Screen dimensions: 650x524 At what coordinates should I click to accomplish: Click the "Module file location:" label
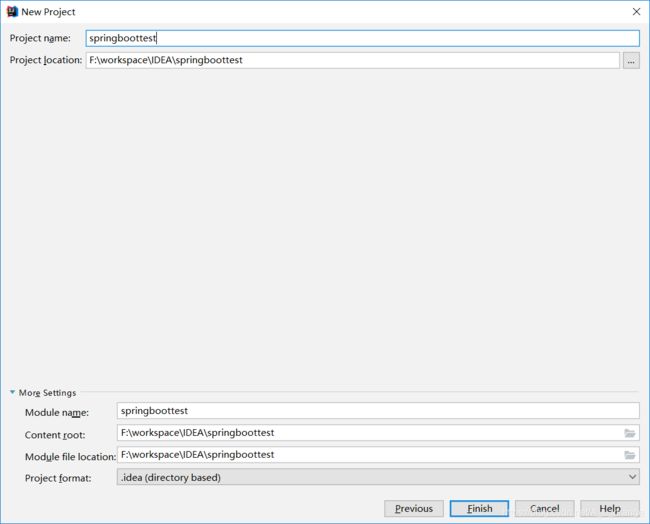tap(70, 457)
